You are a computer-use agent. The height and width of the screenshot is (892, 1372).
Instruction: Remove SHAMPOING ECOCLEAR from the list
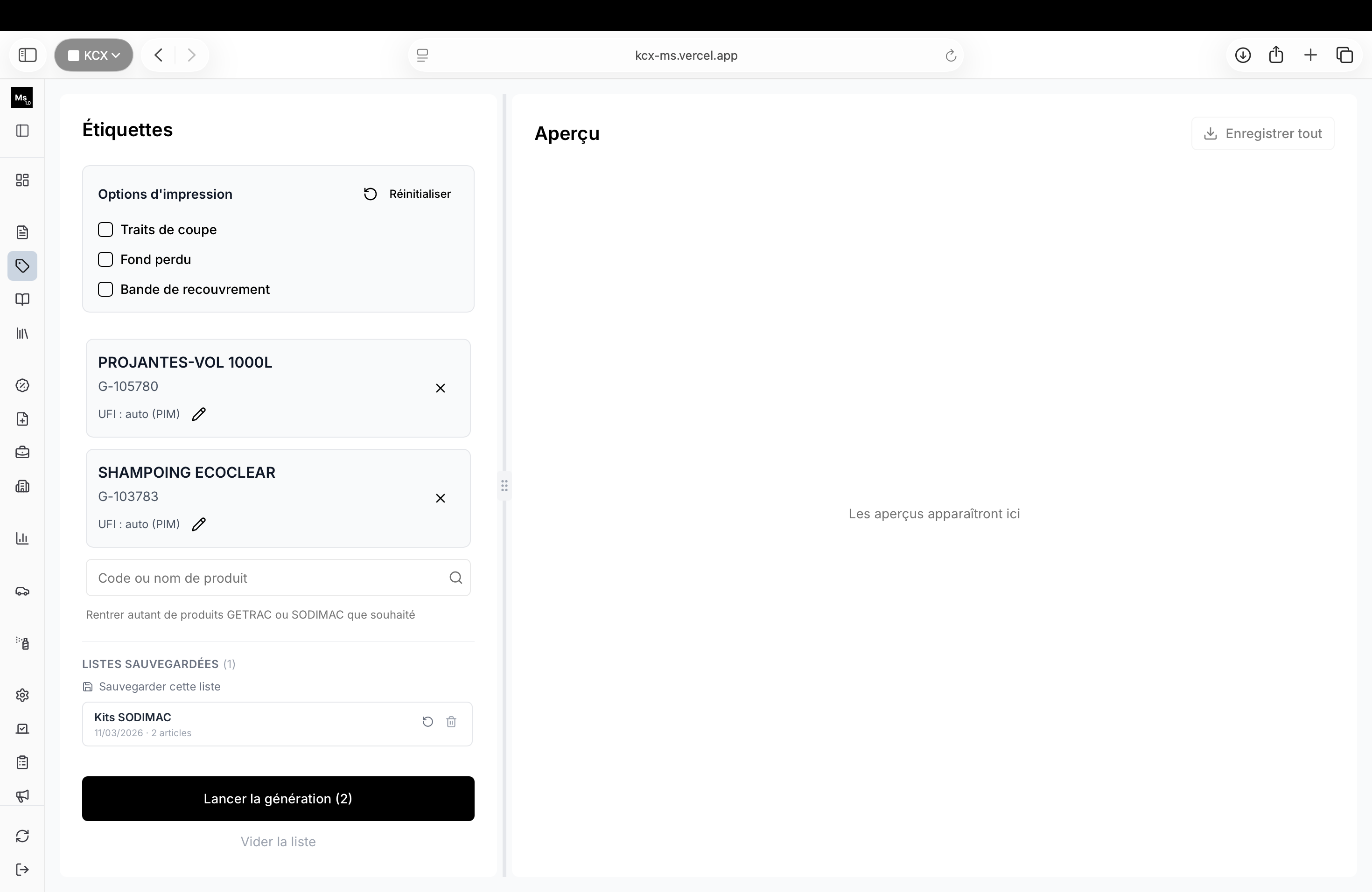[x=441, y=498]
